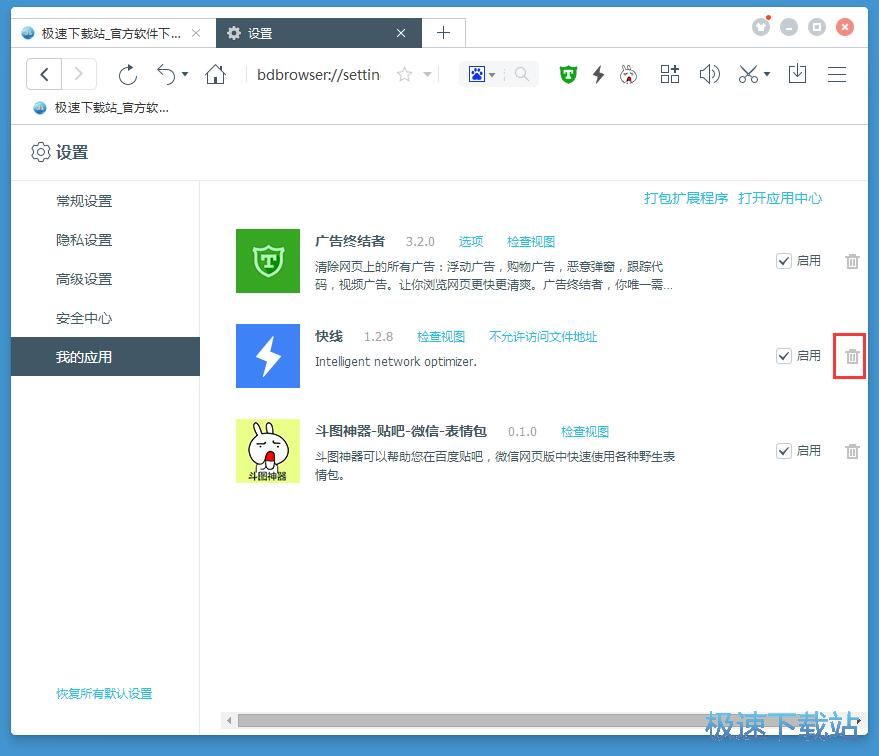Select 高级设置 in the sidebar
The width and height of the screenshot is (879, 756).
click(x=84, y=279)
